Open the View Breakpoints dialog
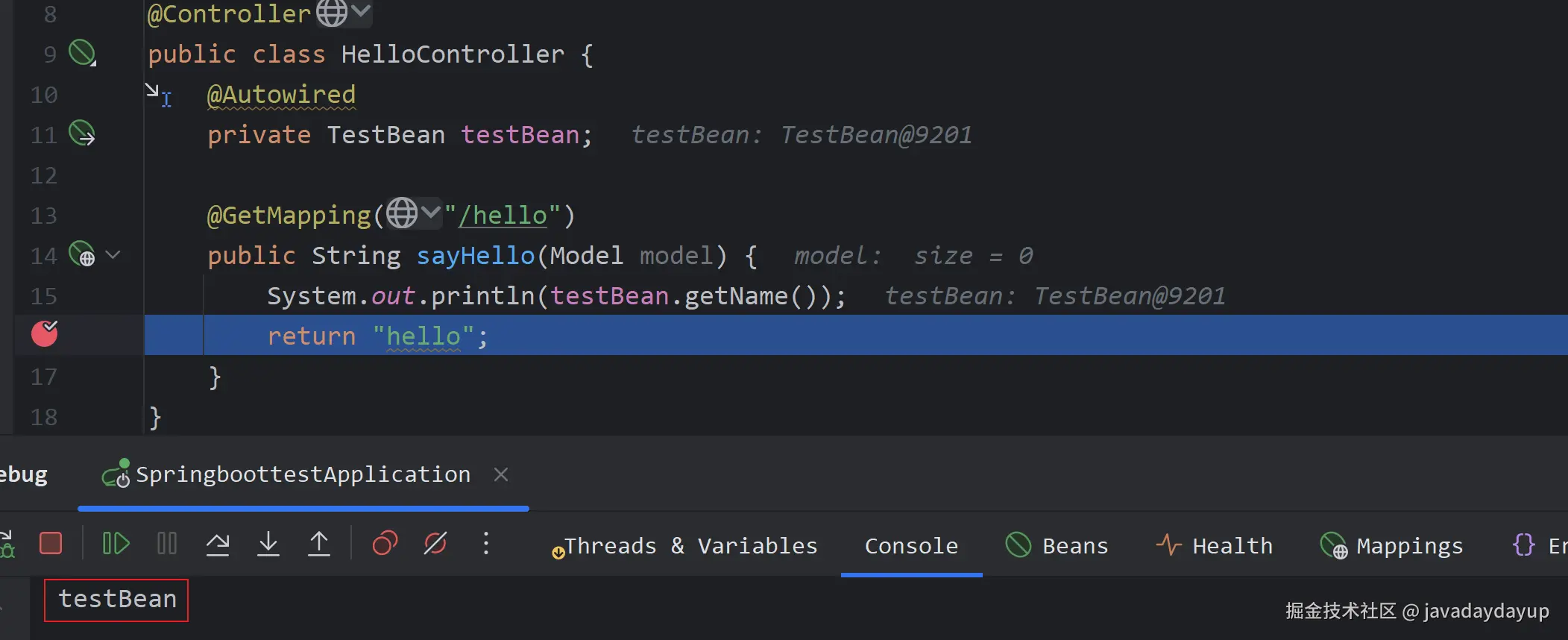 click(385, 543)
